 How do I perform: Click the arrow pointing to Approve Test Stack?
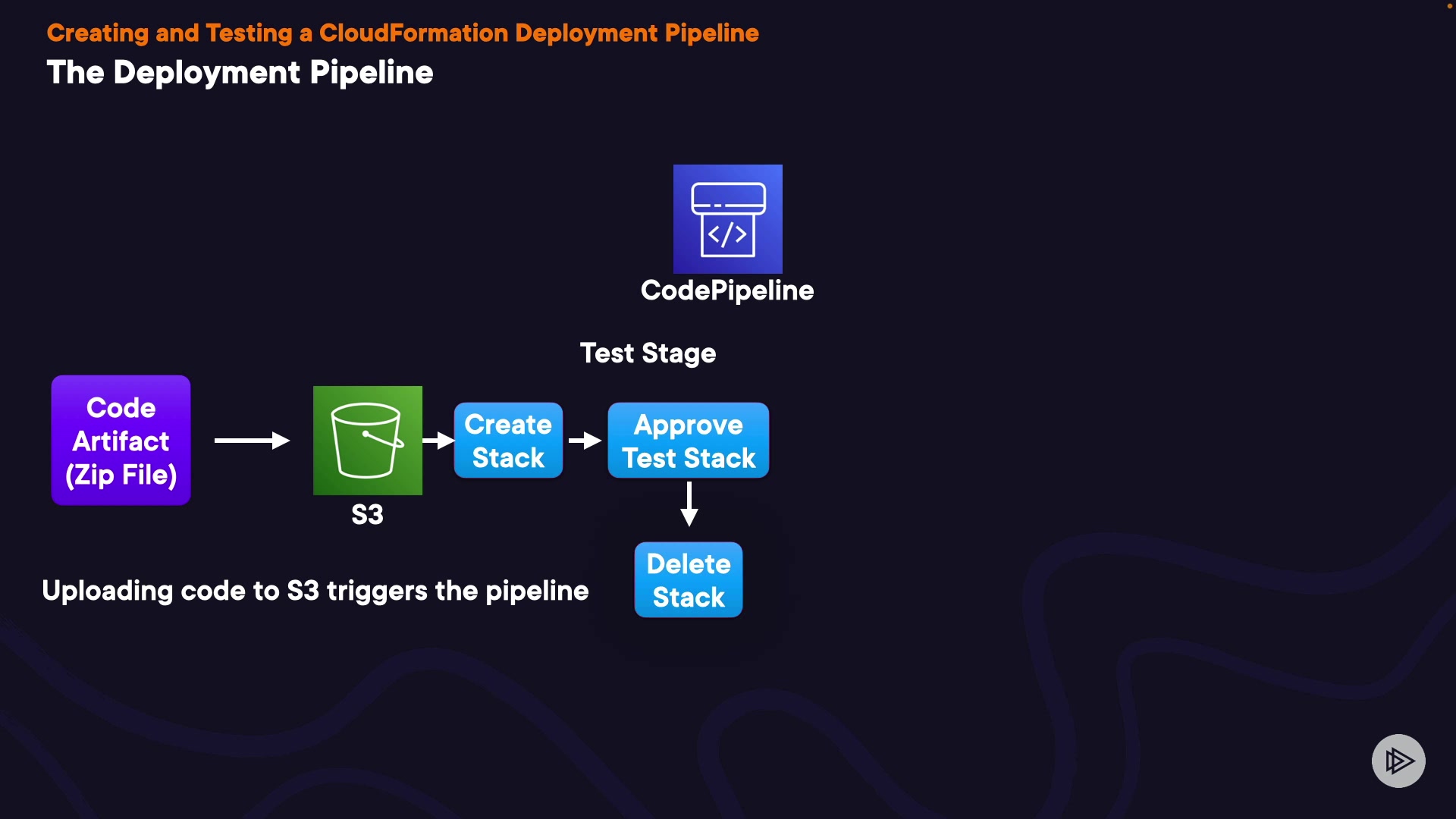[x=585, y=441]
